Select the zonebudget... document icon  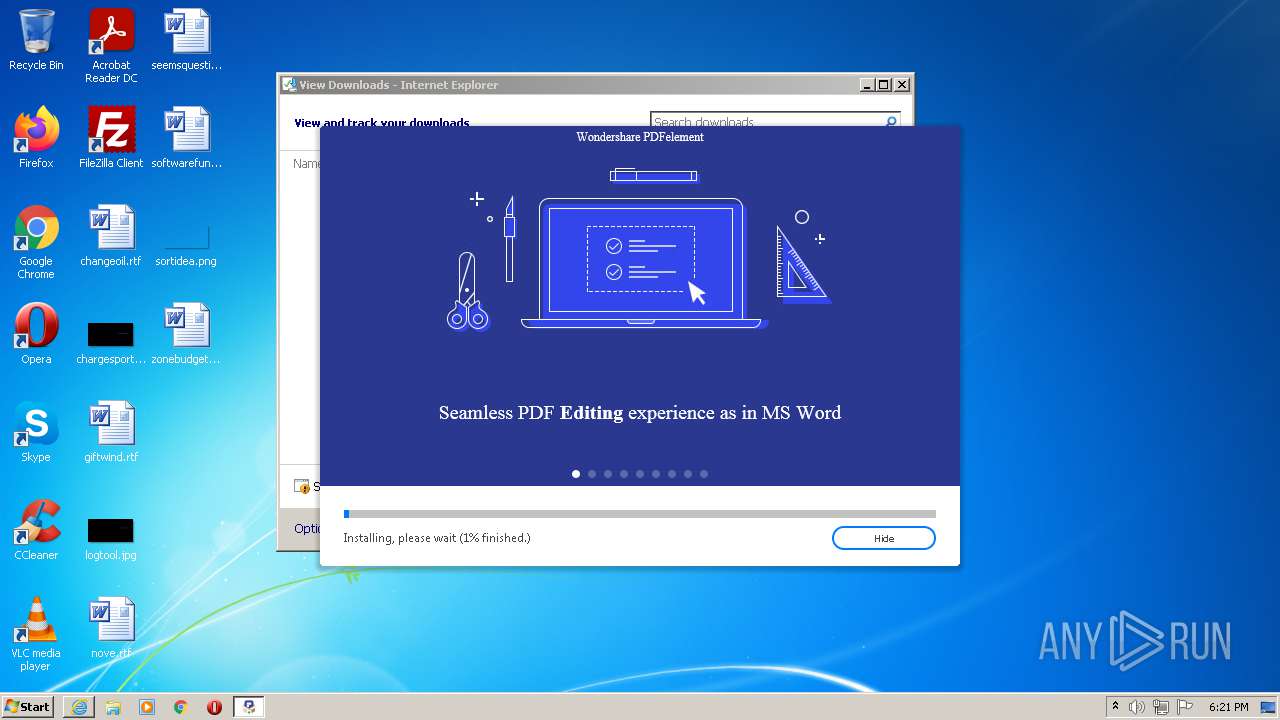pyautogui.click(x=187, y=334)
